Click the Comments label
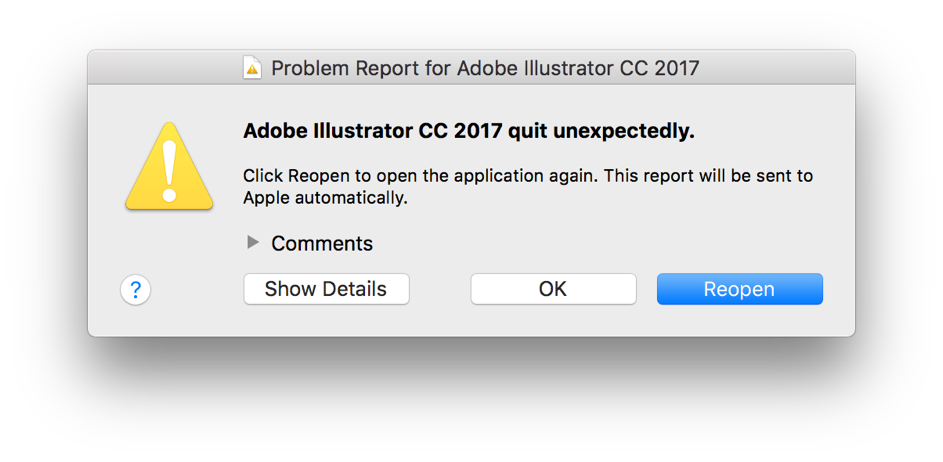The height and width of the screenshot is (462, 943). [x=322, y=243]
